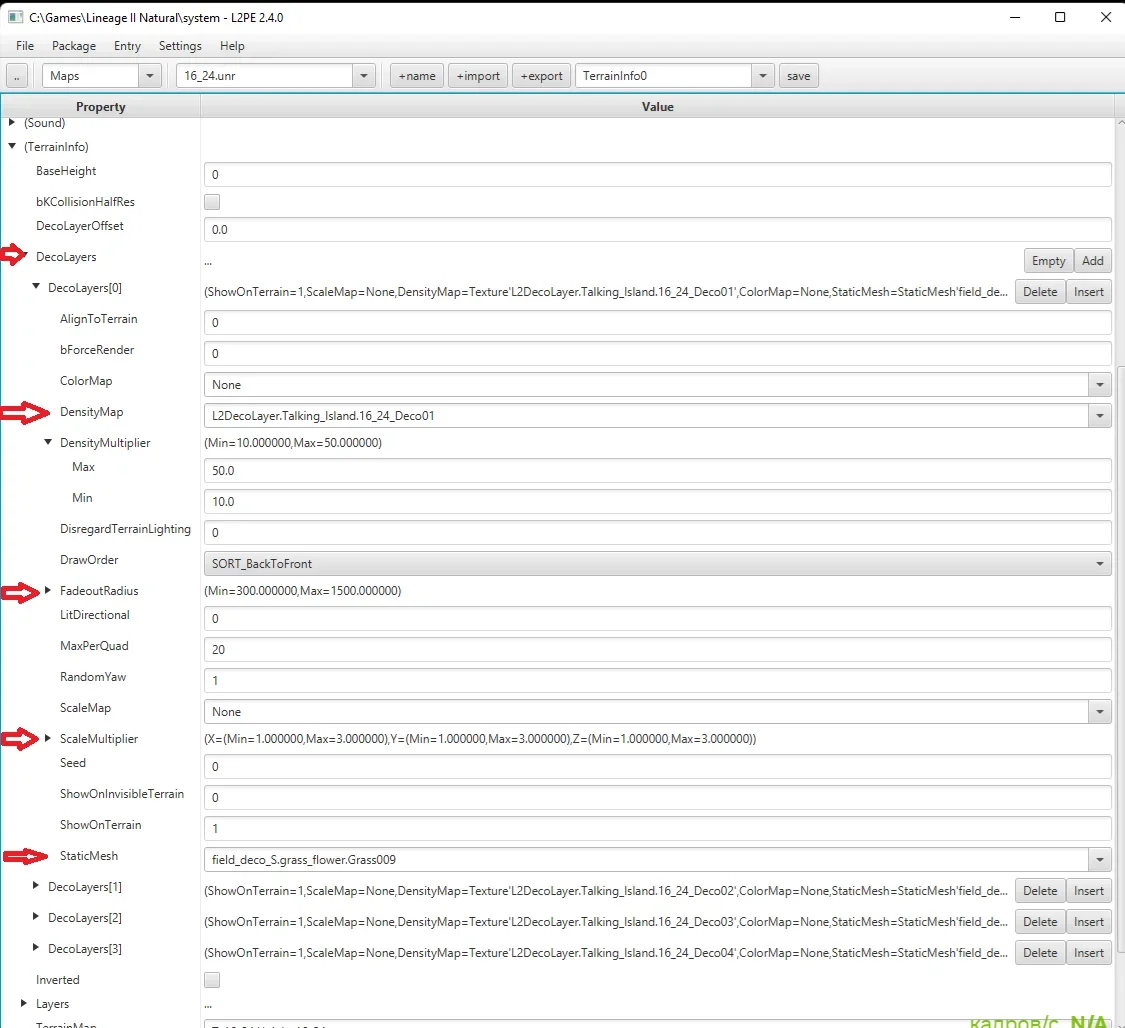Screen dimensions: 1125x1028
Task: Click the '..' parent folder button
Action: click(x=17, y=76)
